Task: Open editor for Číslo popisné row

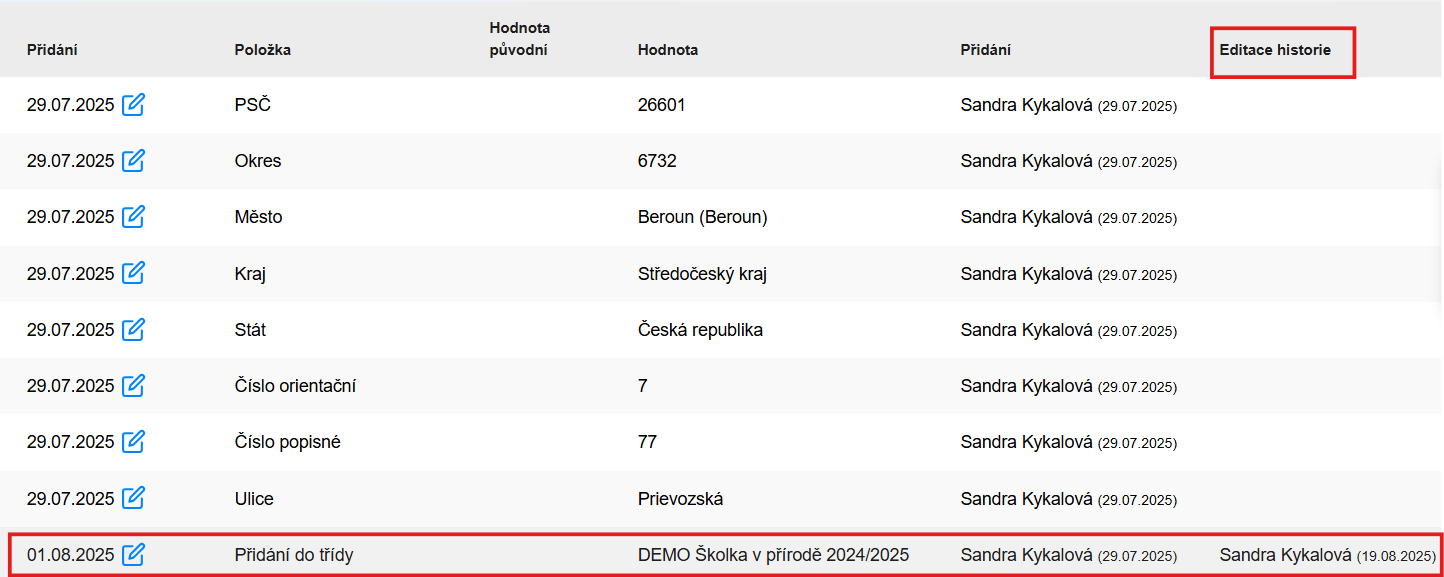Action: click(133, 441)
